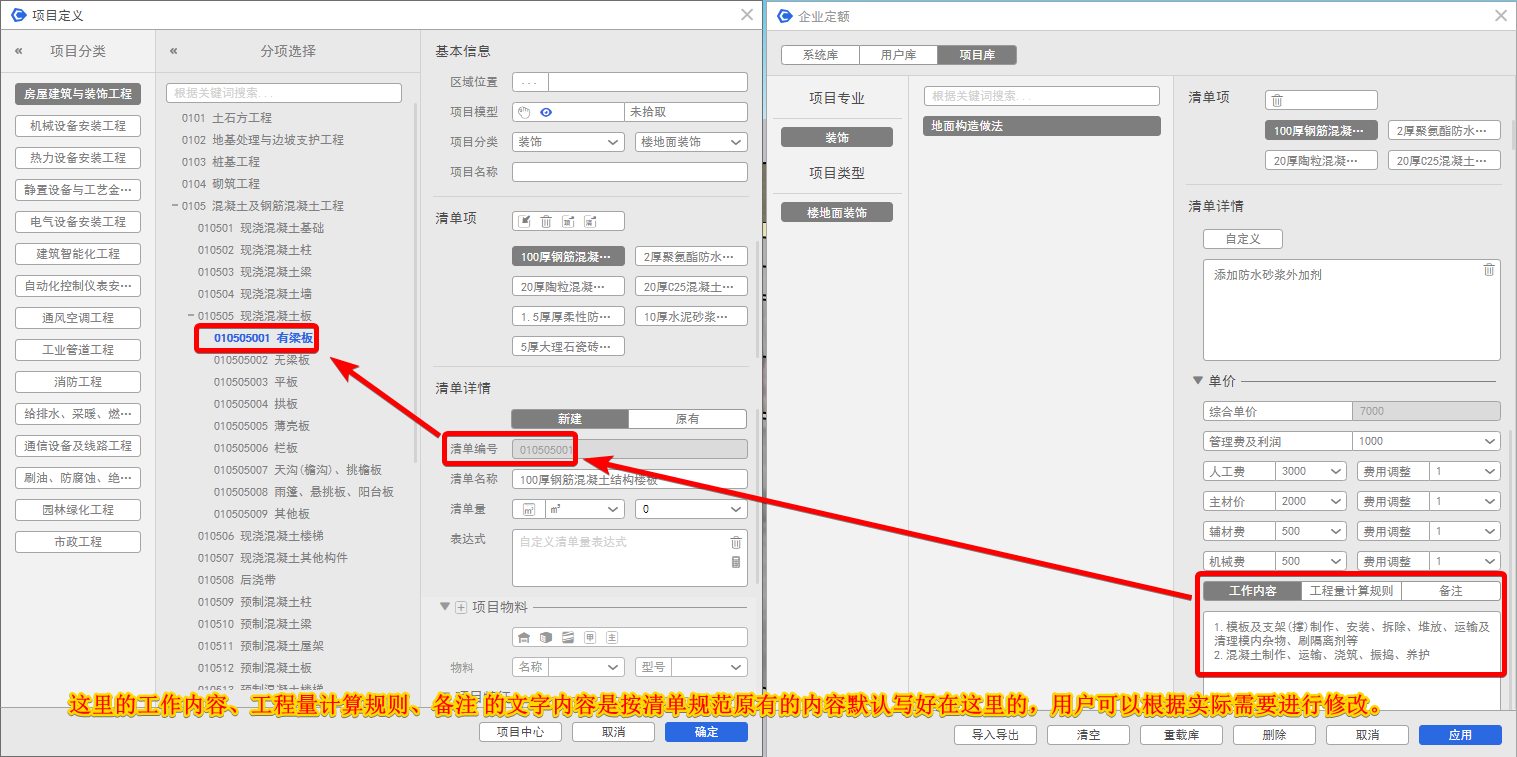1517x757 pixels.
Task: Open the 工作内容 tab
Action: (x=1253, y=591)
